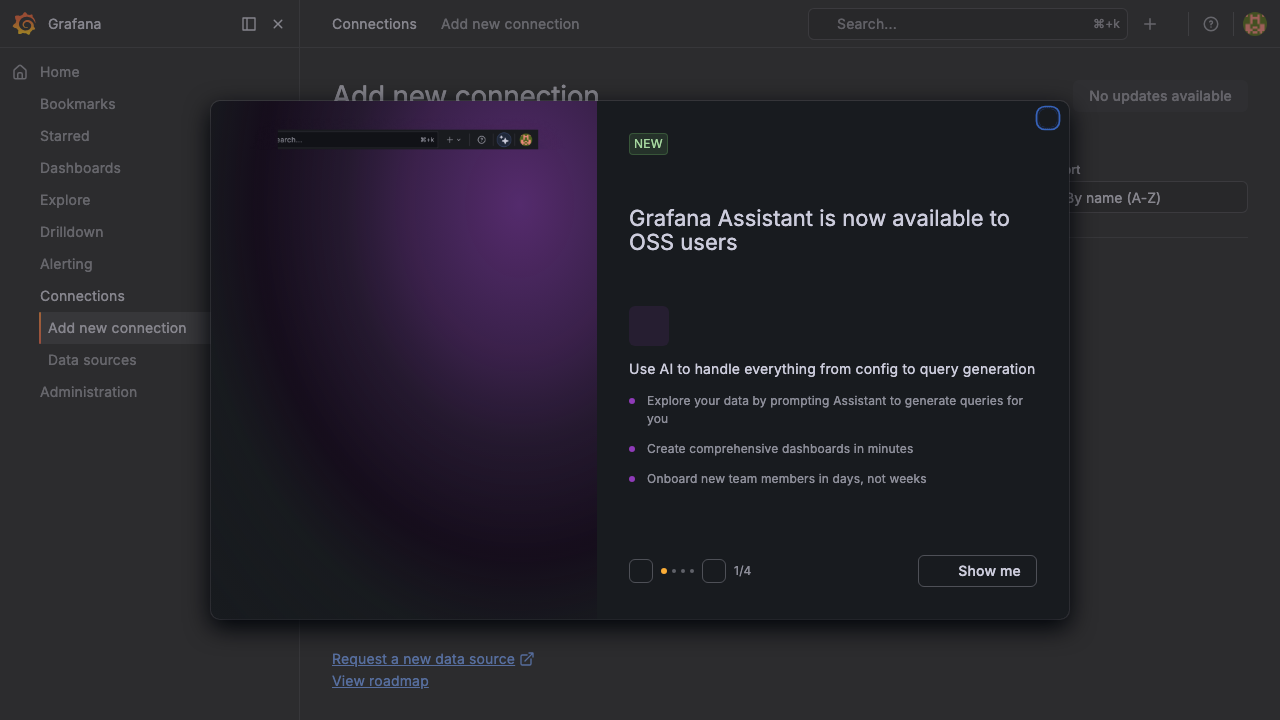1280x720 pixels.
Task: Click the plus icon in top bar
Action: [x=1150, y=24]
